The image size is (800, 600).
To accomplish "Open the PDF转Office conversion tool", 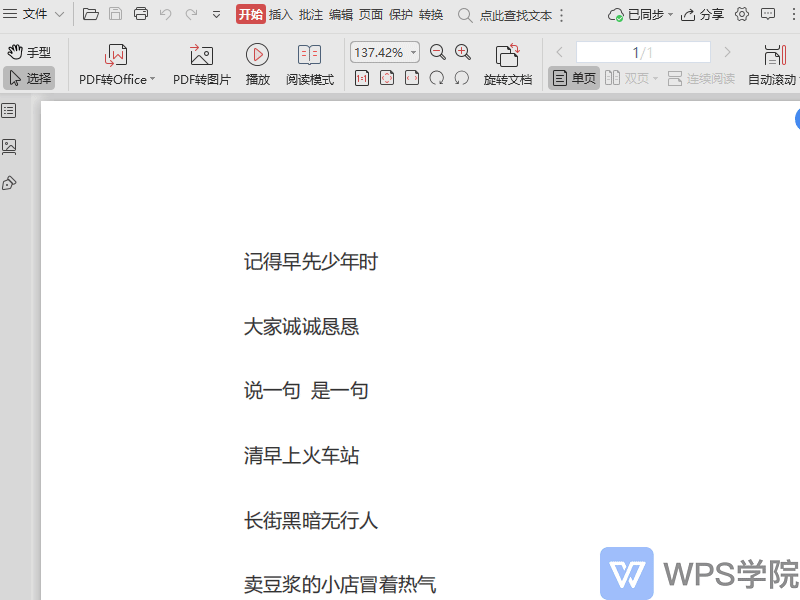I will (x=110, y=62).
